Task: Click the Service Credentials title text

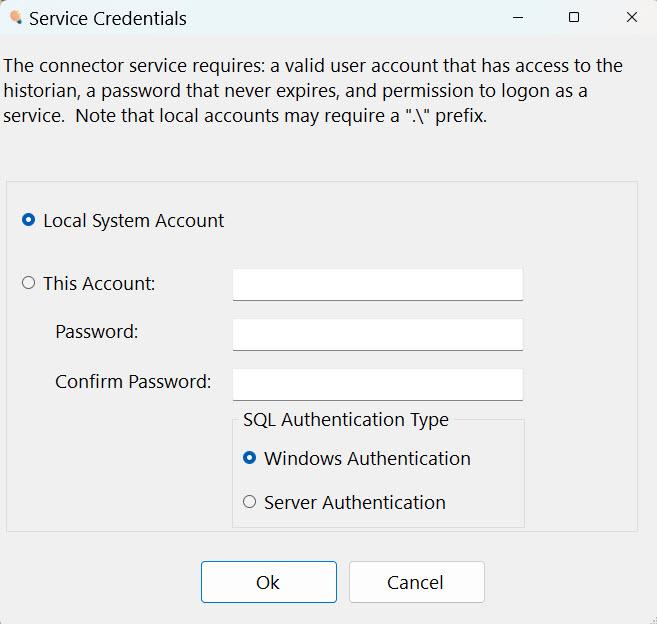Action: click(x=108, y=18)
